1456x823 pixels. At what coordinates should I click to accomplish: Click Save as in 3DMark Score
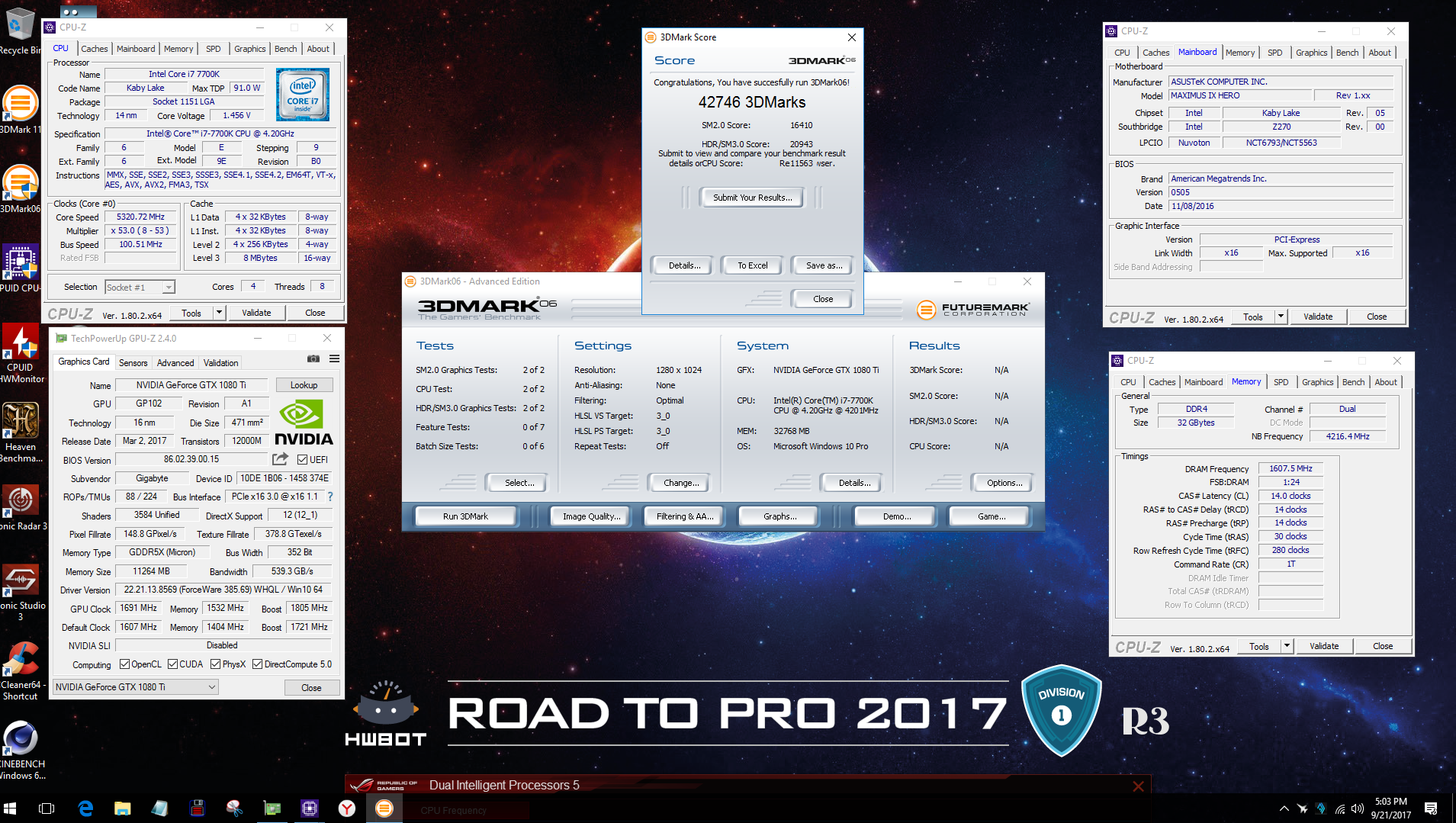point(824,265)
